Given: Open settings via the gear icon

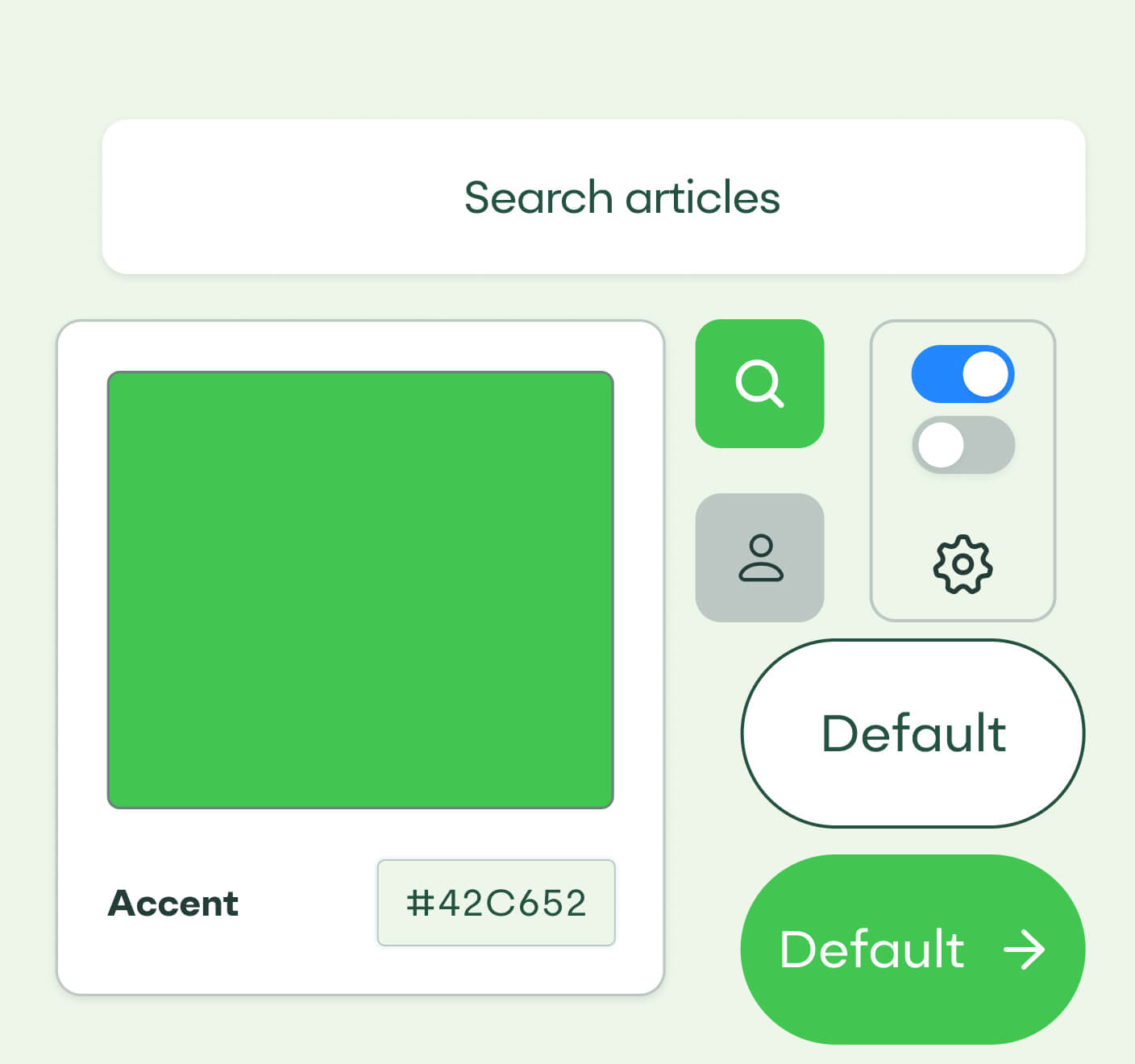Looking at the screenshot, I should pyautogui.click(x=962, y=564).
